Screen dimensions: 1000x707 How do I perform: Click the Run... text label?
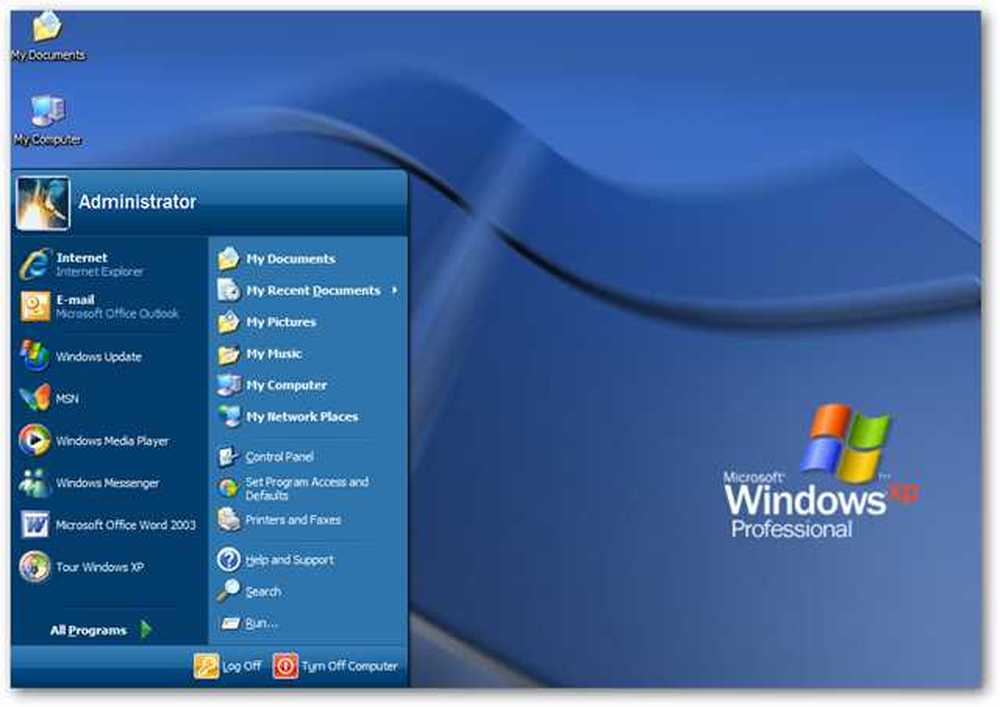(x=261, y=623)
